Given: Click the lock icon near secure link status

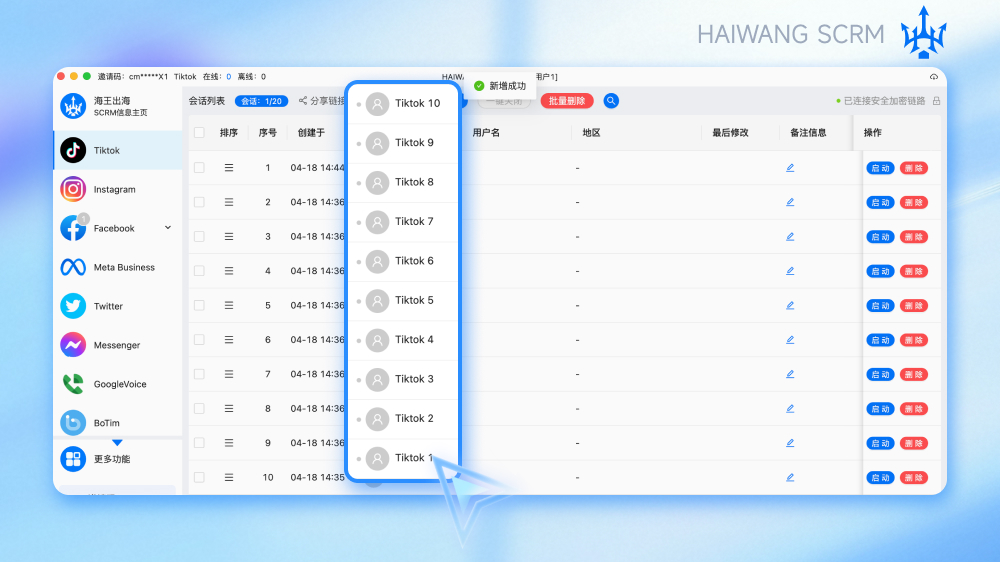Looking at the screenshot, I should tap(936, 101).
